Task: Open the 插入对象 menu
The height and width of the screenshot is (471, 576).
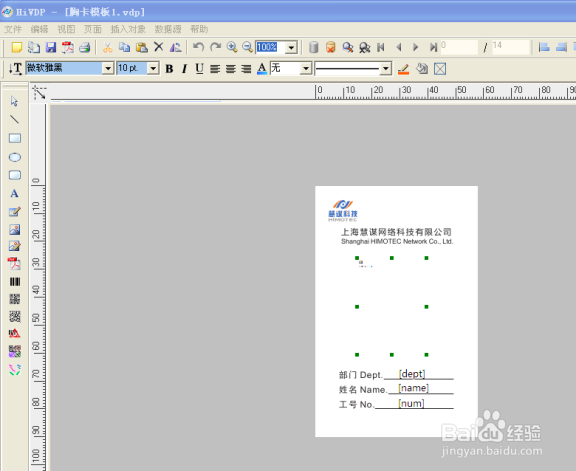Action: tap(128, 29)
